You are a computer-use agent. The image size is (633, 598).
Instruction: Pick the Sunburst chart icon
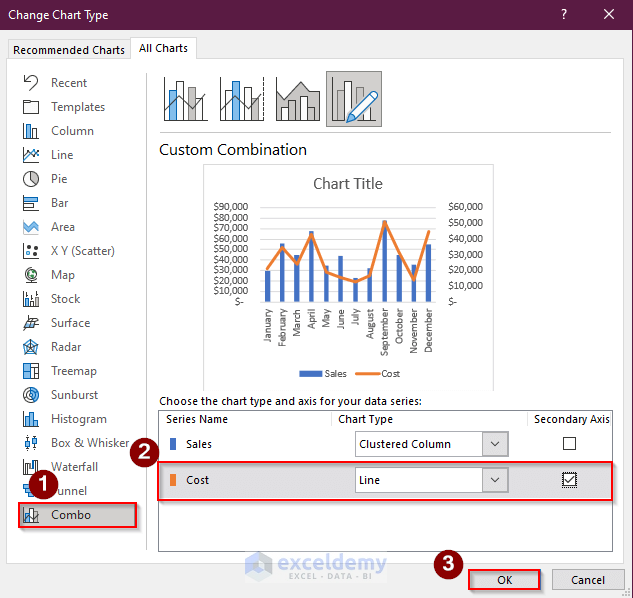click(x=31, y=395)
